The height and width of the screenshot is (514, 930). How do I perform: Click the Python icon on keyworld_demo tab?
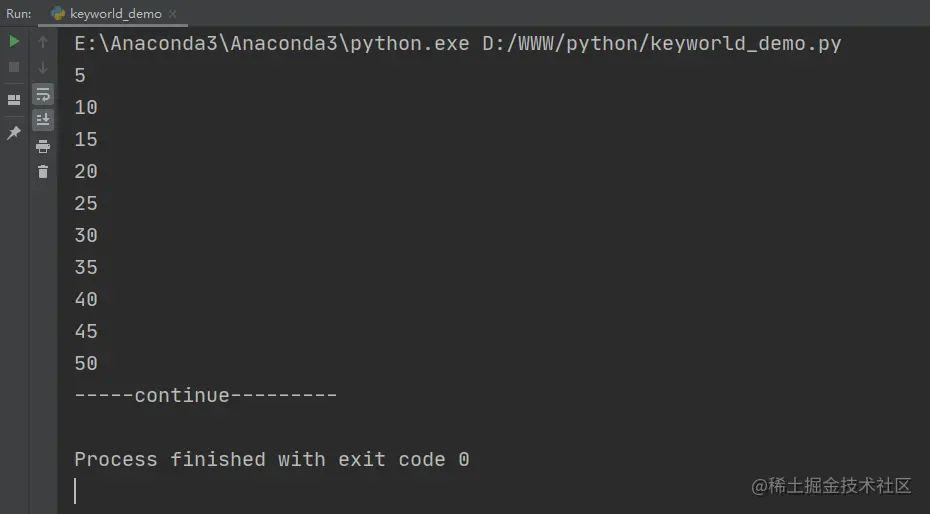point(58,13)
